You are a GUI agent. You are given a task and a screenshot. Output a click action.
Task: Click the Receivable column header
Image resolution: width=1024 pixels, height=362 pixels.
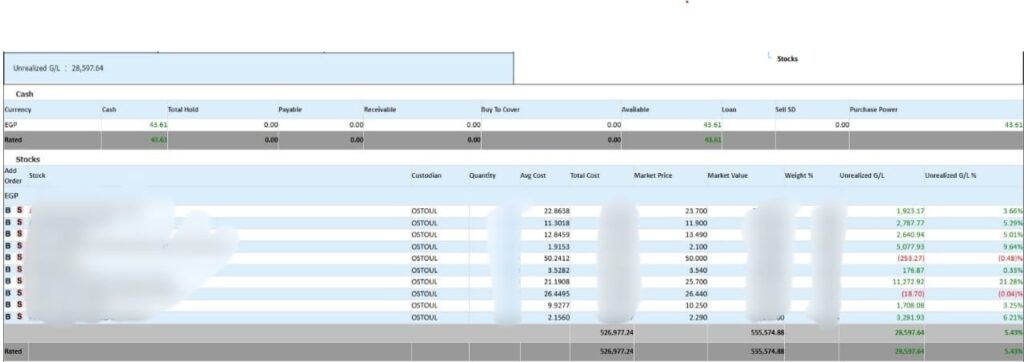(380, 109)
